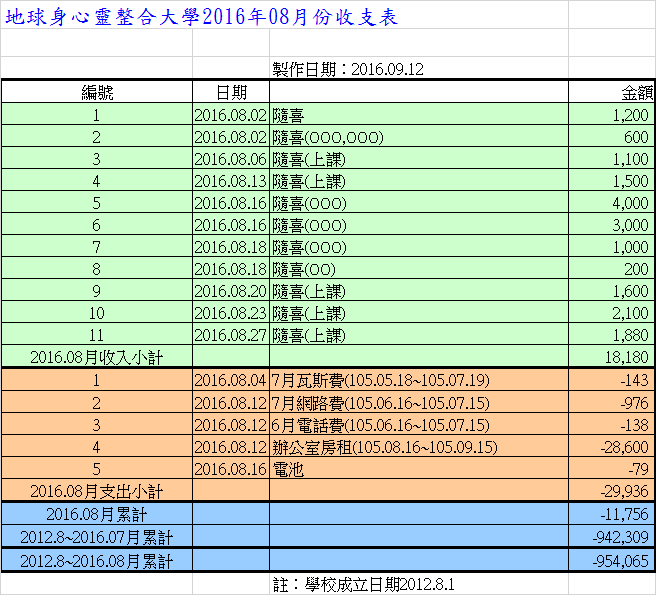Select title 地球身心靈整合大學2016年08月份收支表
This screenshot has width=656, height=595.
(x=201, y=17)
